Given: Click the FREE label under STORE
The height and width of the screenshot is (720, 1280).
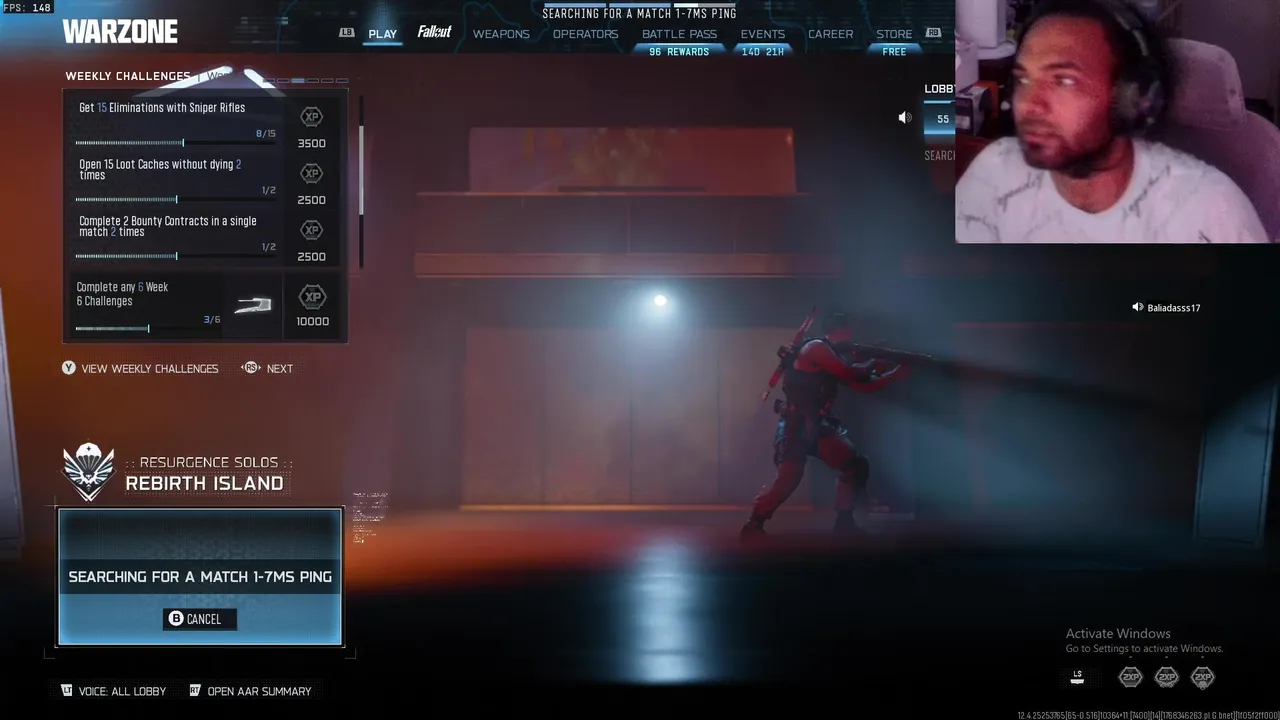Looking at the screenshot, I should 894,52.
